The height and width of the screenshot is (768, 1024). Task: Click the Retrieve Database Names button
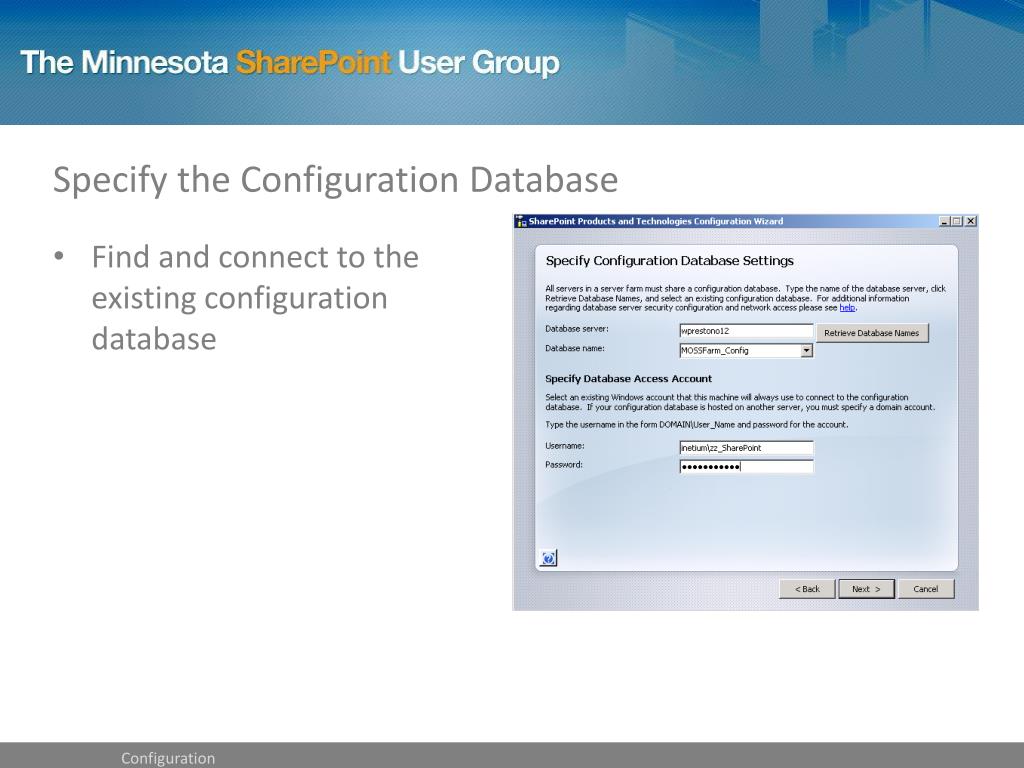[872, 333]
